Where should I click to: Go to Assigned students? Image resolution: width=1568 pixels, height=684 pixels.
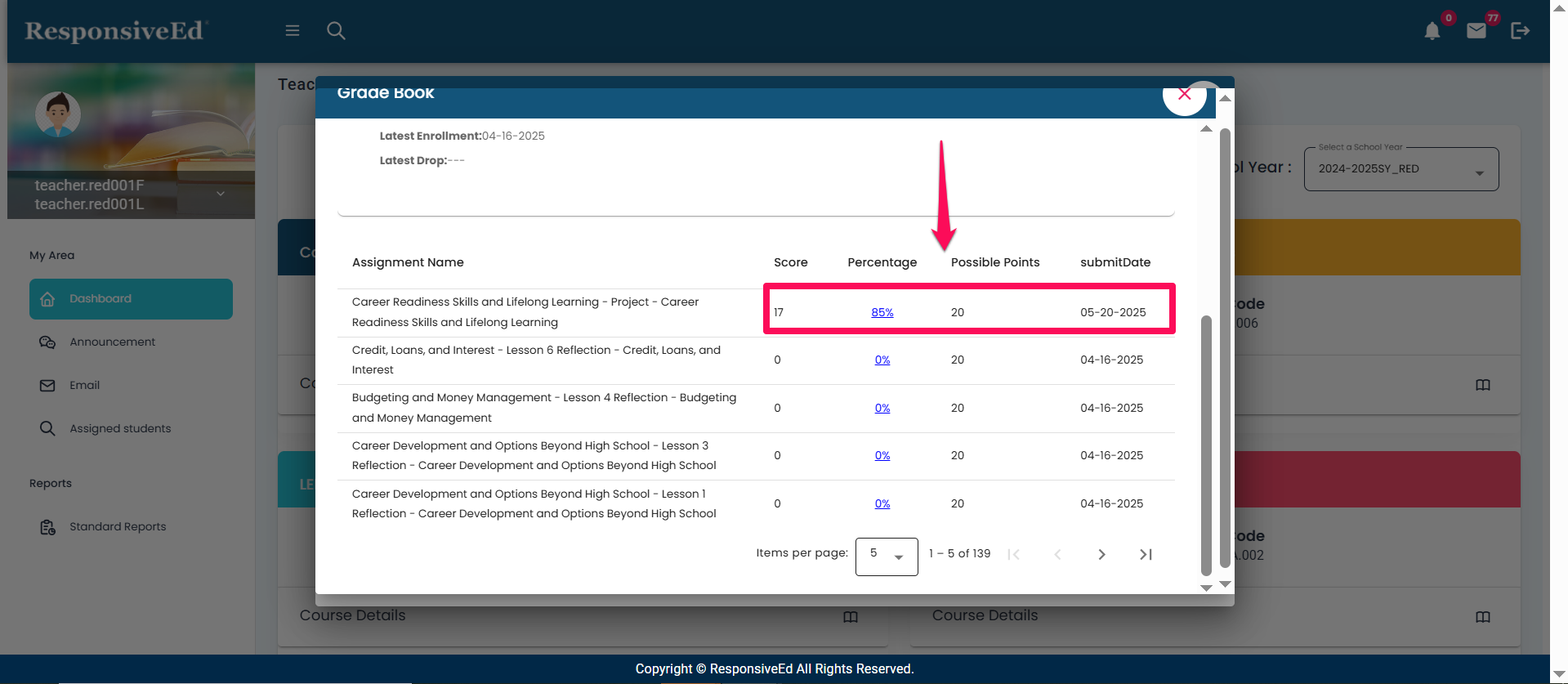coord(120,429)
